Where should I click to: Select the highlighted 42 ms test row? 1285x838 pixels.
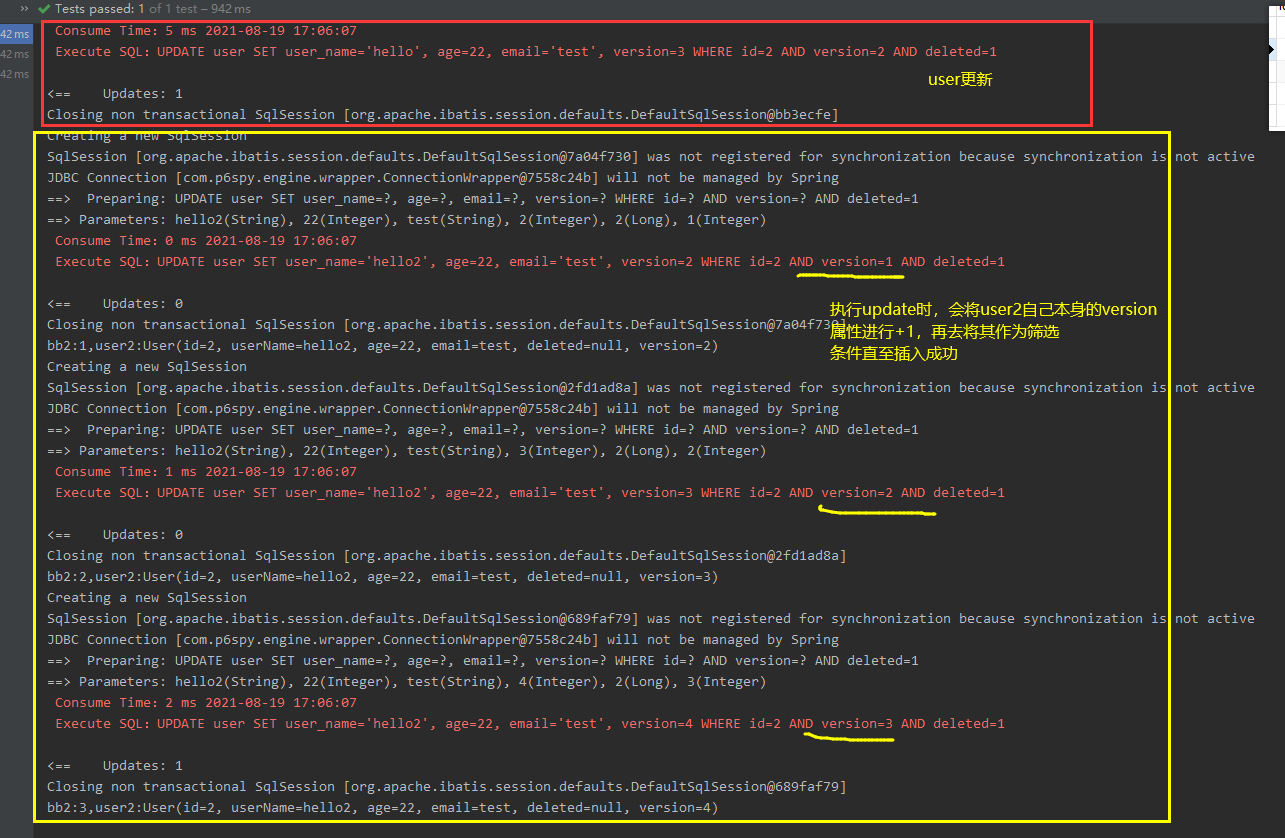click(x=15, y=34)
